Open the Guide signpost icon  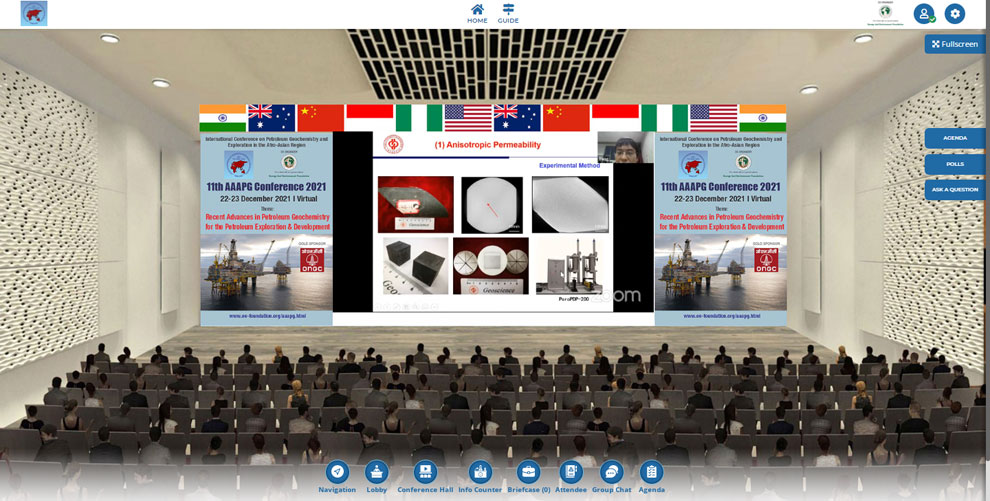pyautogui.click(x=508, y=13)
